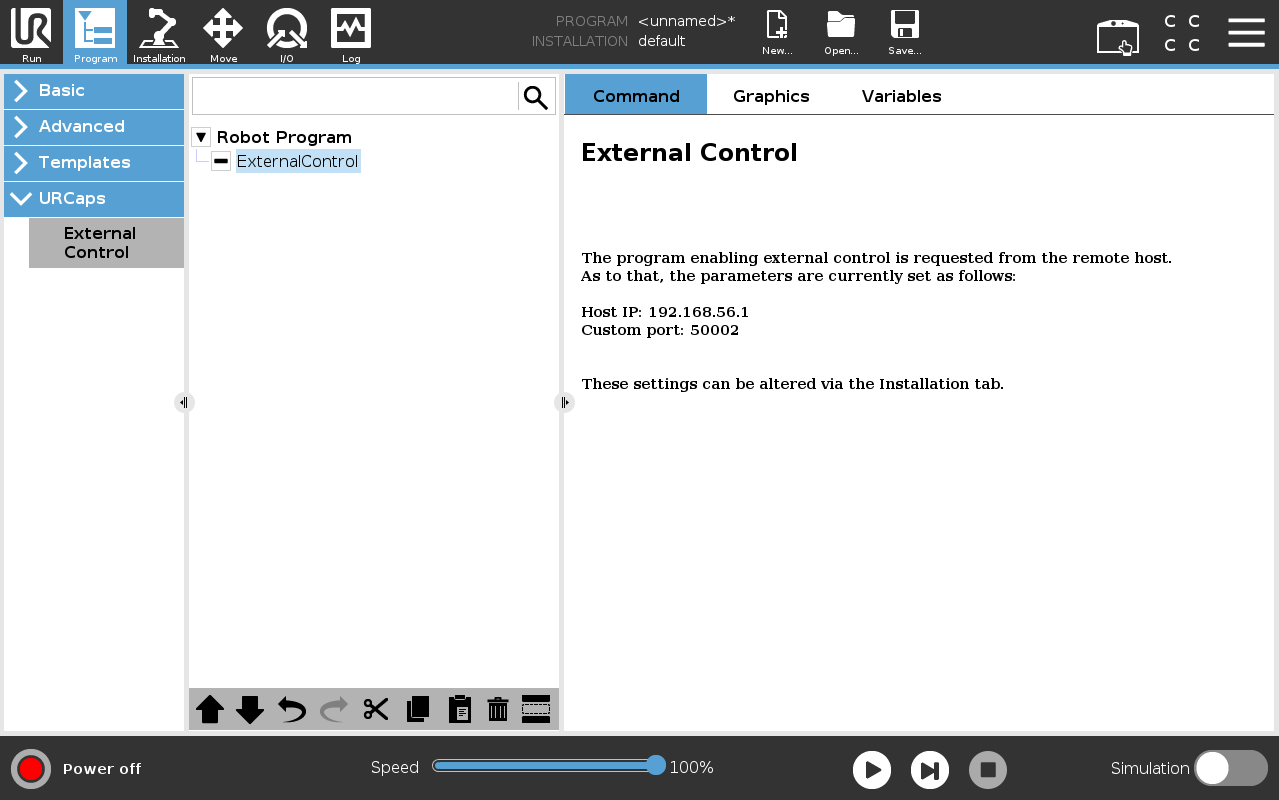Paste a copied program node
The image size is (1279, 800).
[x=459, y=709]
